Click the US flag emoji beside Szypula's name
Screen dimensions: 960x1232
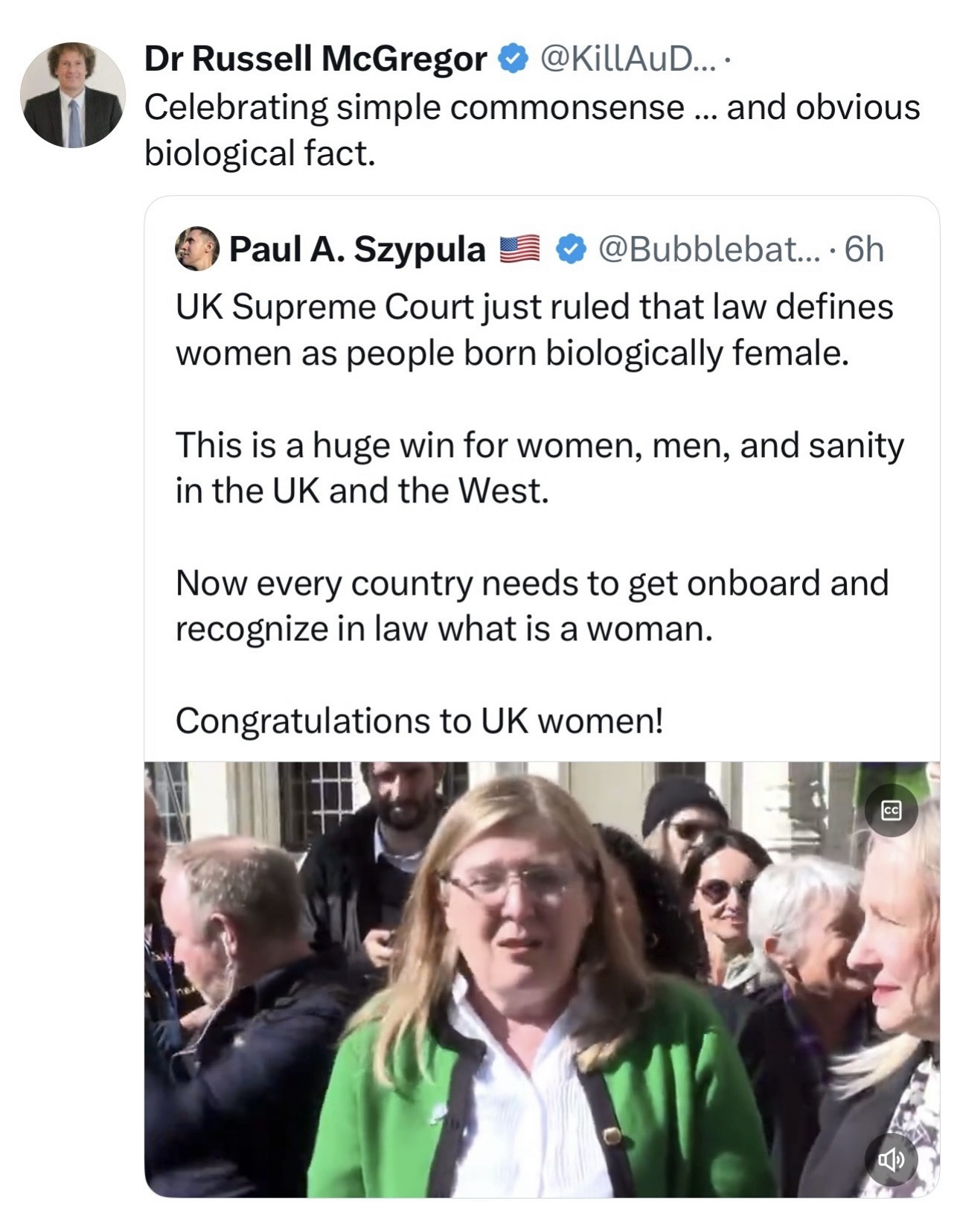point(519,249)
